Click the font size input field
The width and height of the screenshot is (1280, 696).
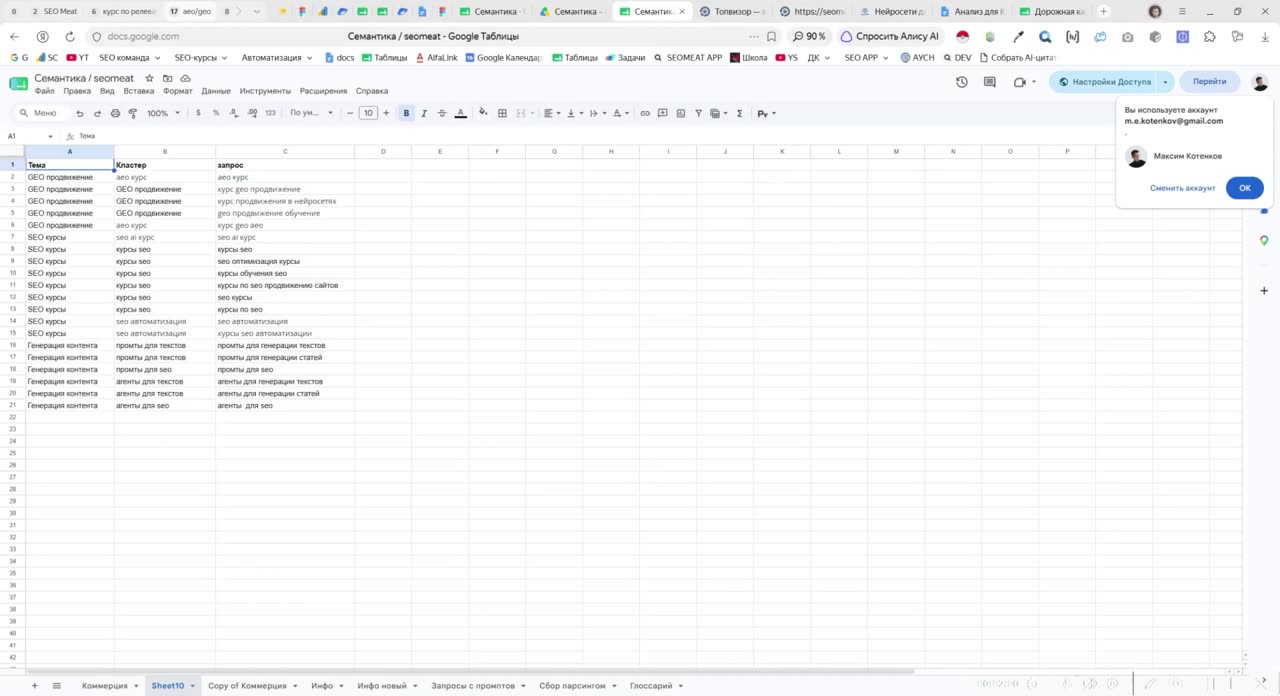[368, 113]
